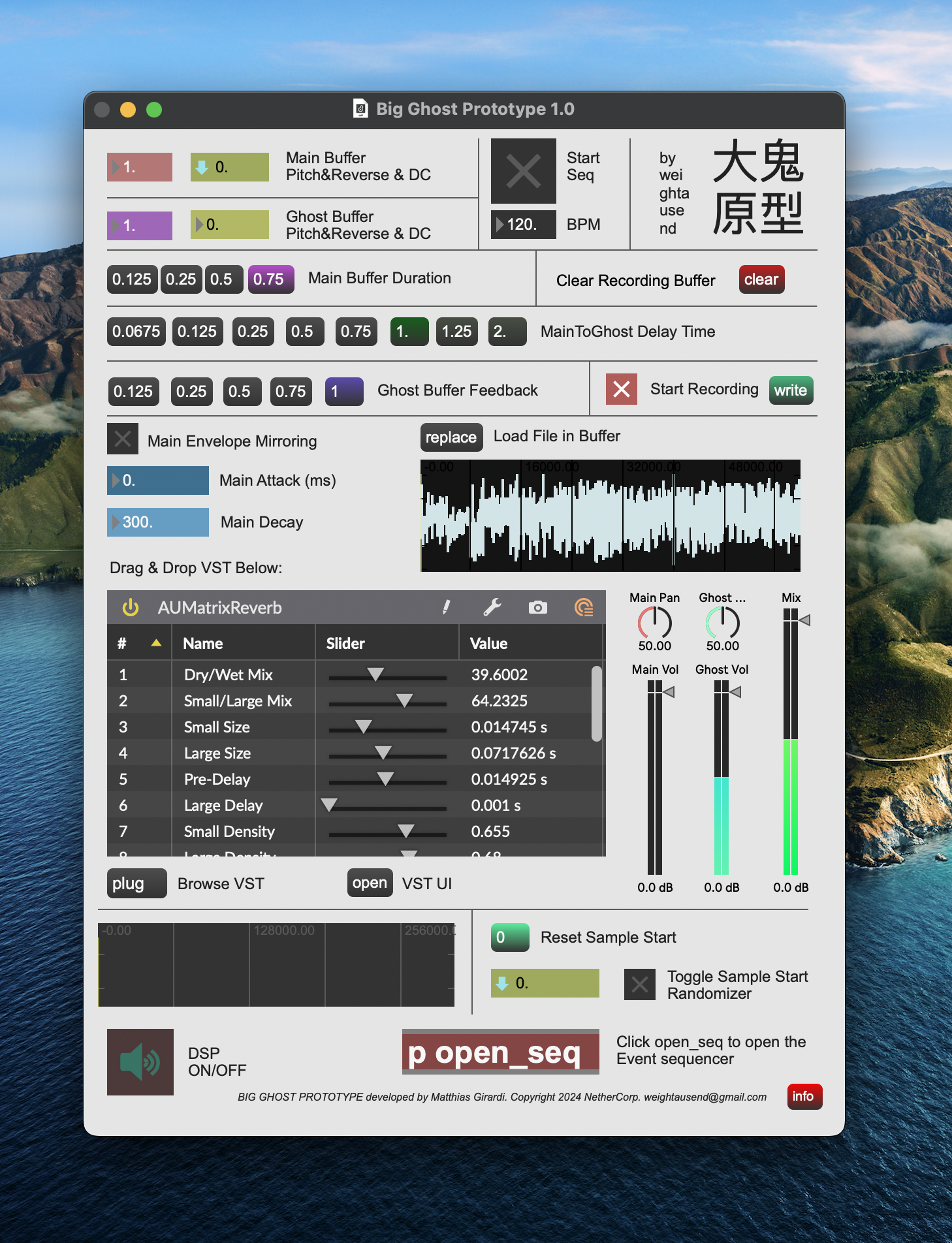This screenshot has width=952, height=1243.
Task: Click the exclamation mark icon in plugin header
Action: (446, 608)
